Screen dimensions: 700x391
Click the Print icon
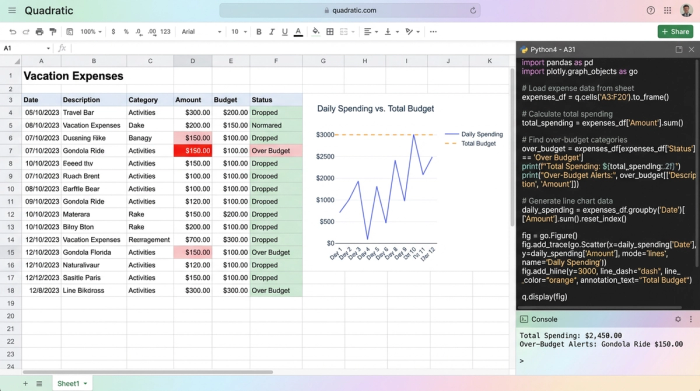click(x=39, y=32)
